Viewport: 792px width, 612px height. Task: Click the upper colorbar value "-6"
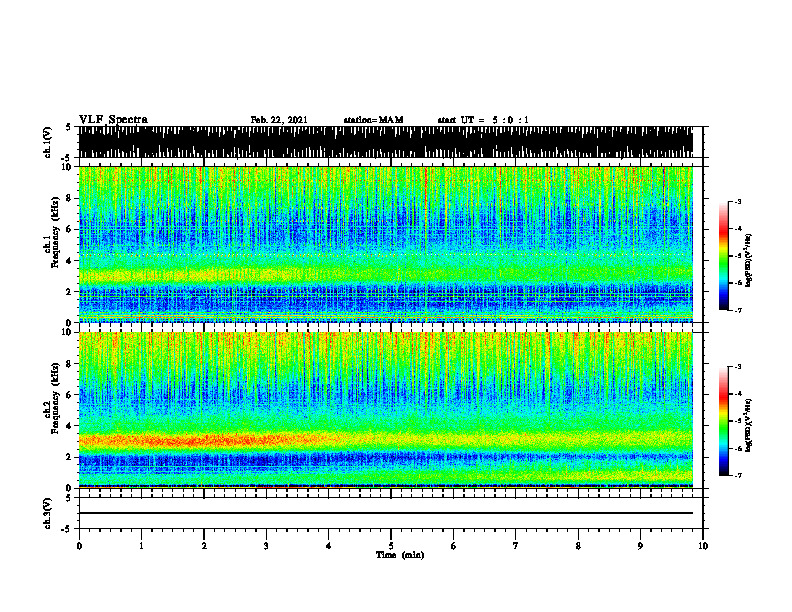click(x=738, y=283)
